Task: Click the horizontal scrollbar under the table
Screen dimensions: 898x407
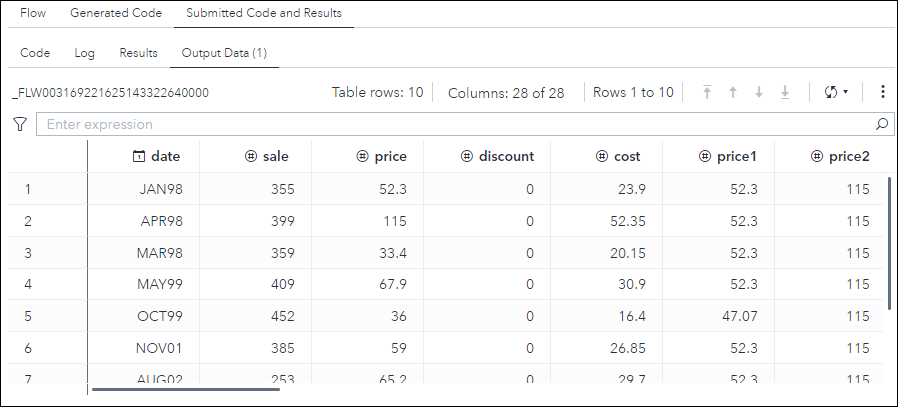Action: 186,389
